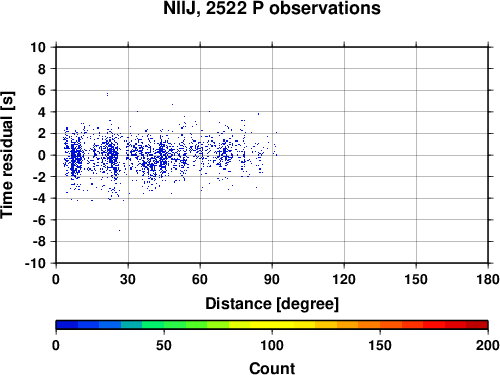This screenshot has height=375, width=500.
Task: Select the green colorbar segment near 50
Action: point(175,325)
